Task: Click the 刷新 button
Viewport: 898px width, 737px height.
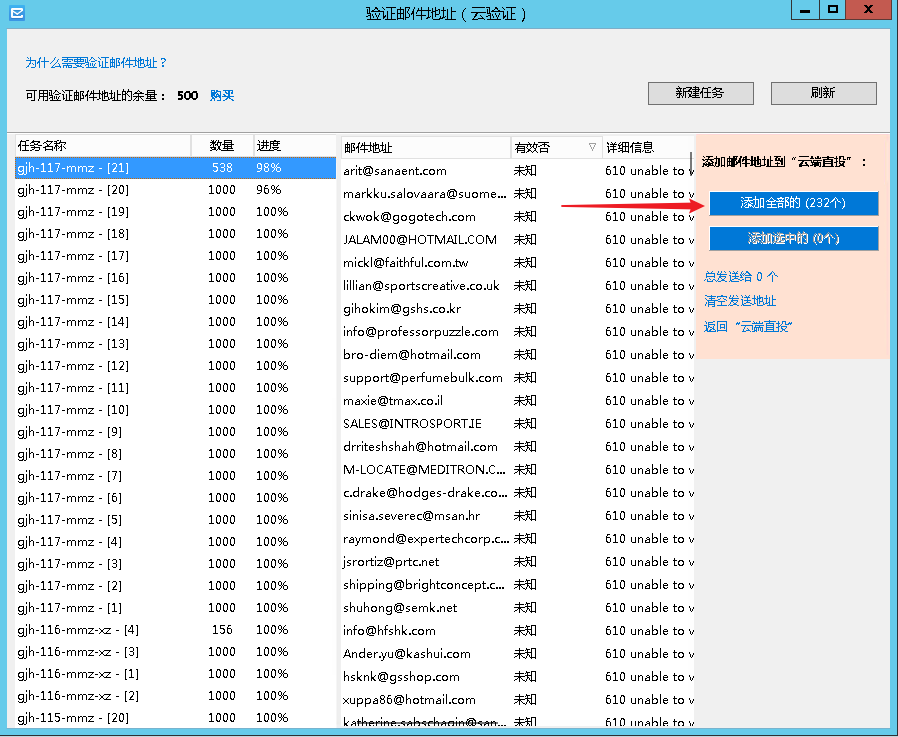Action: coord(824,93)
